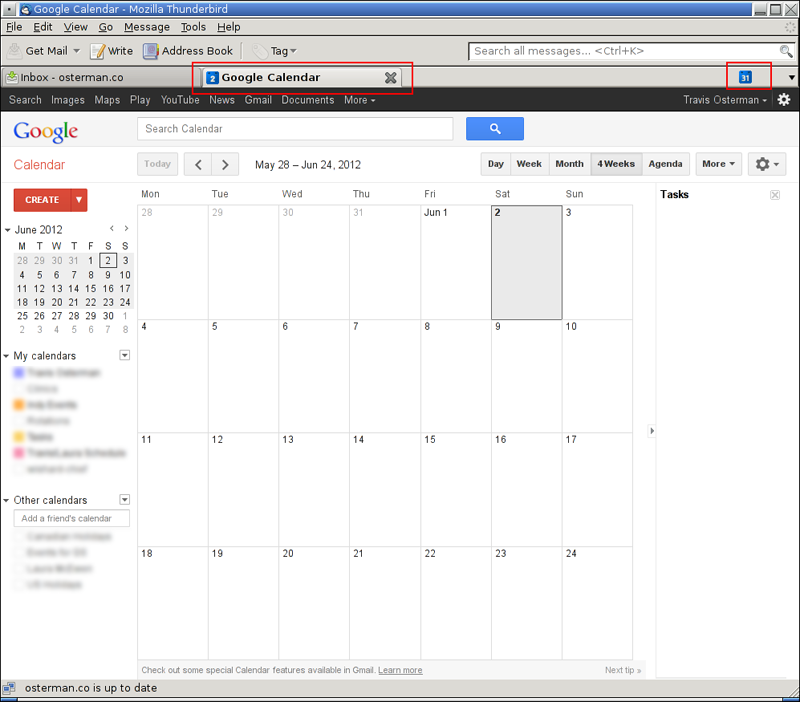Open the My calendars options dropdown
This screenshot has width=800, height=702.
[x=124, y=355]
